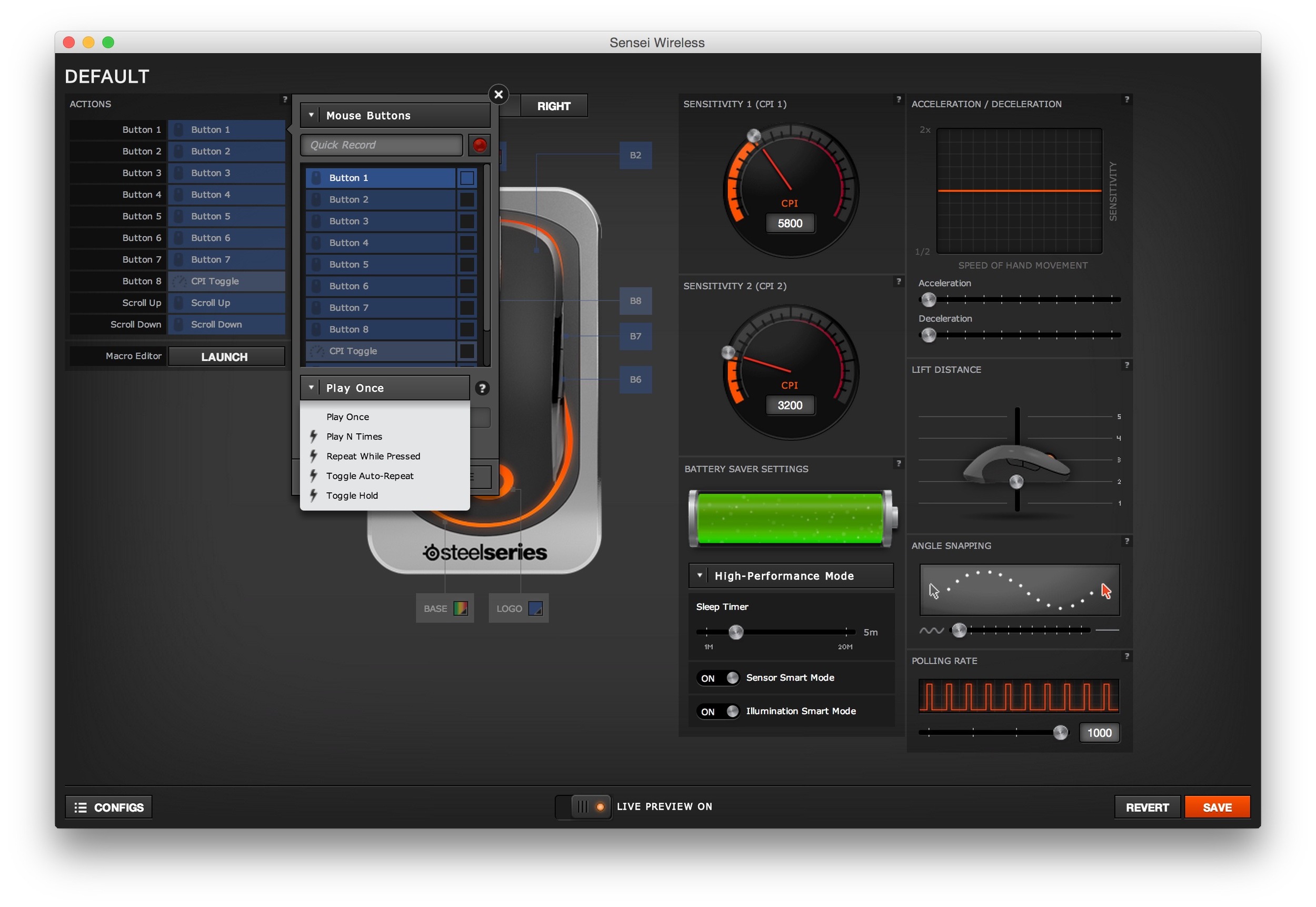
Task: Open help for Battery Saver Settings
Action: click(898, 464)
